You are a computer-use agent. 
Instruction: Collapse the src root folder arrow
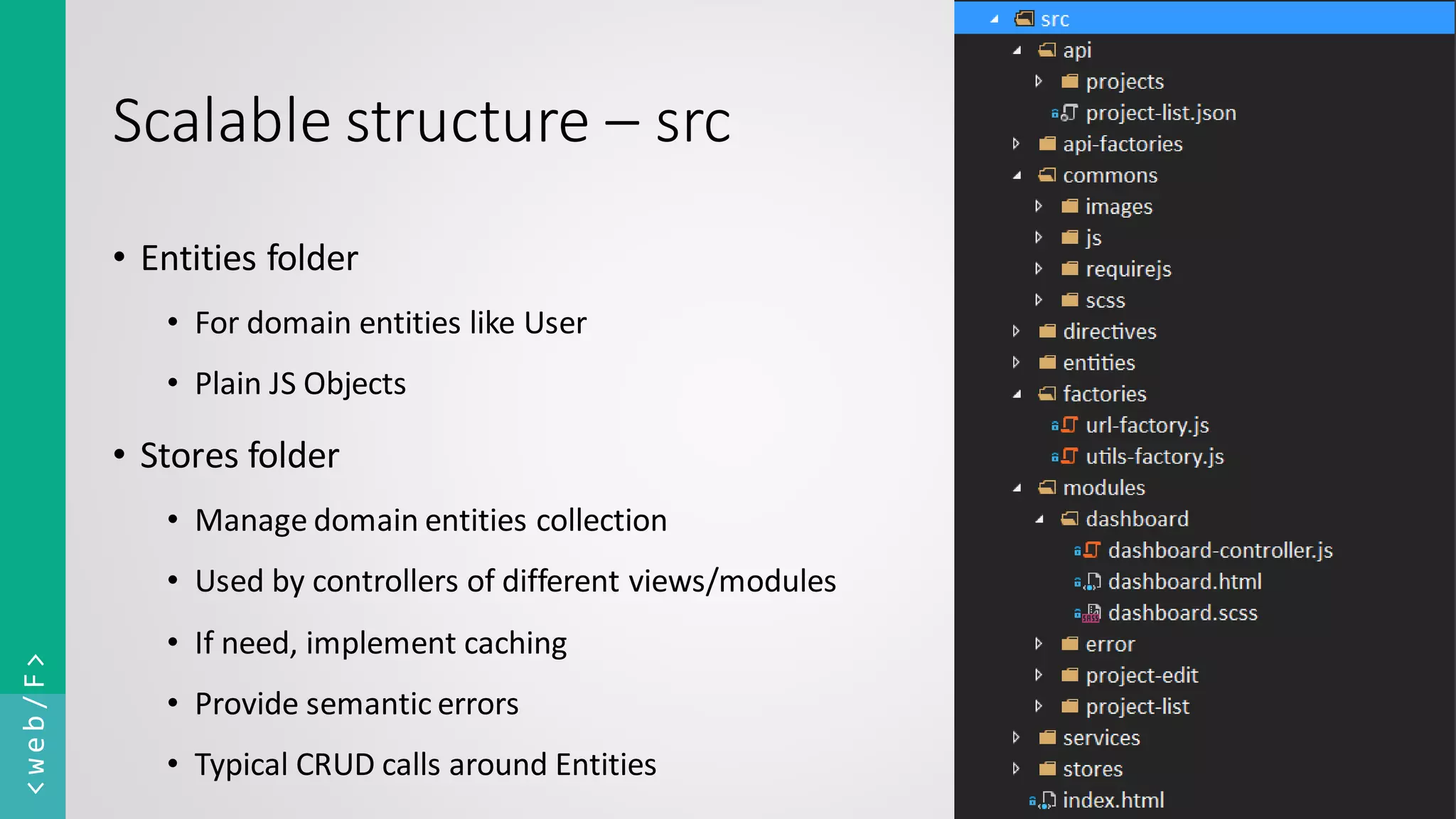pos(995,19)
